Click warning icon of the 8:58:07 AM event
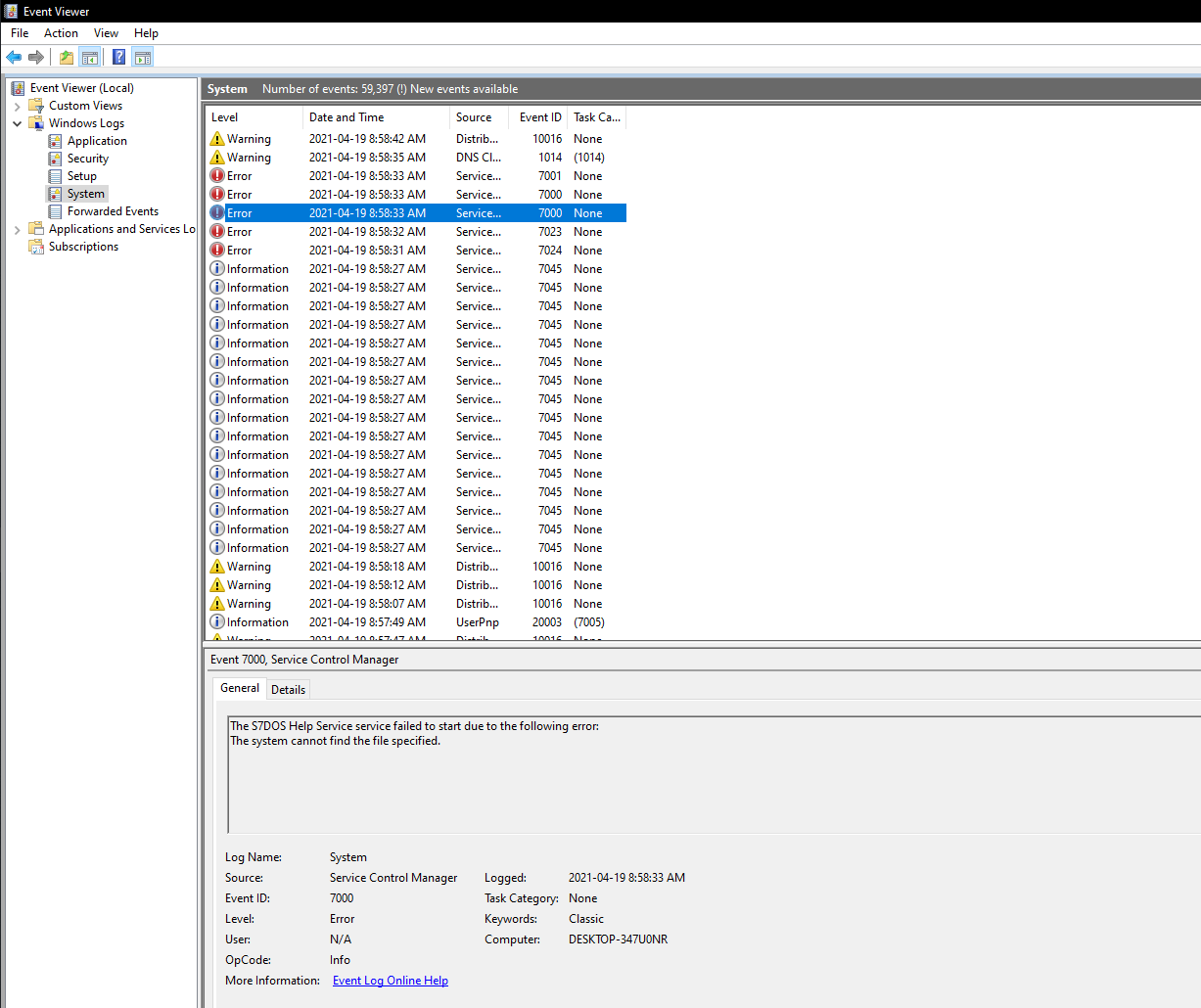The width and height of the screenshot is (1201, 1008). coord(217,604)
